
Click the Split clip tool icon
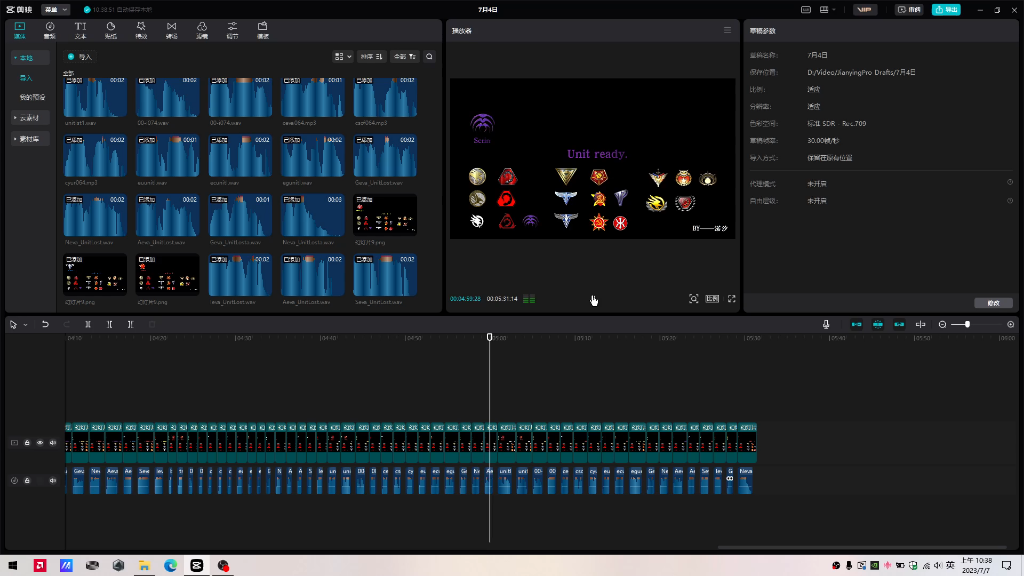(x=88, y=324)
